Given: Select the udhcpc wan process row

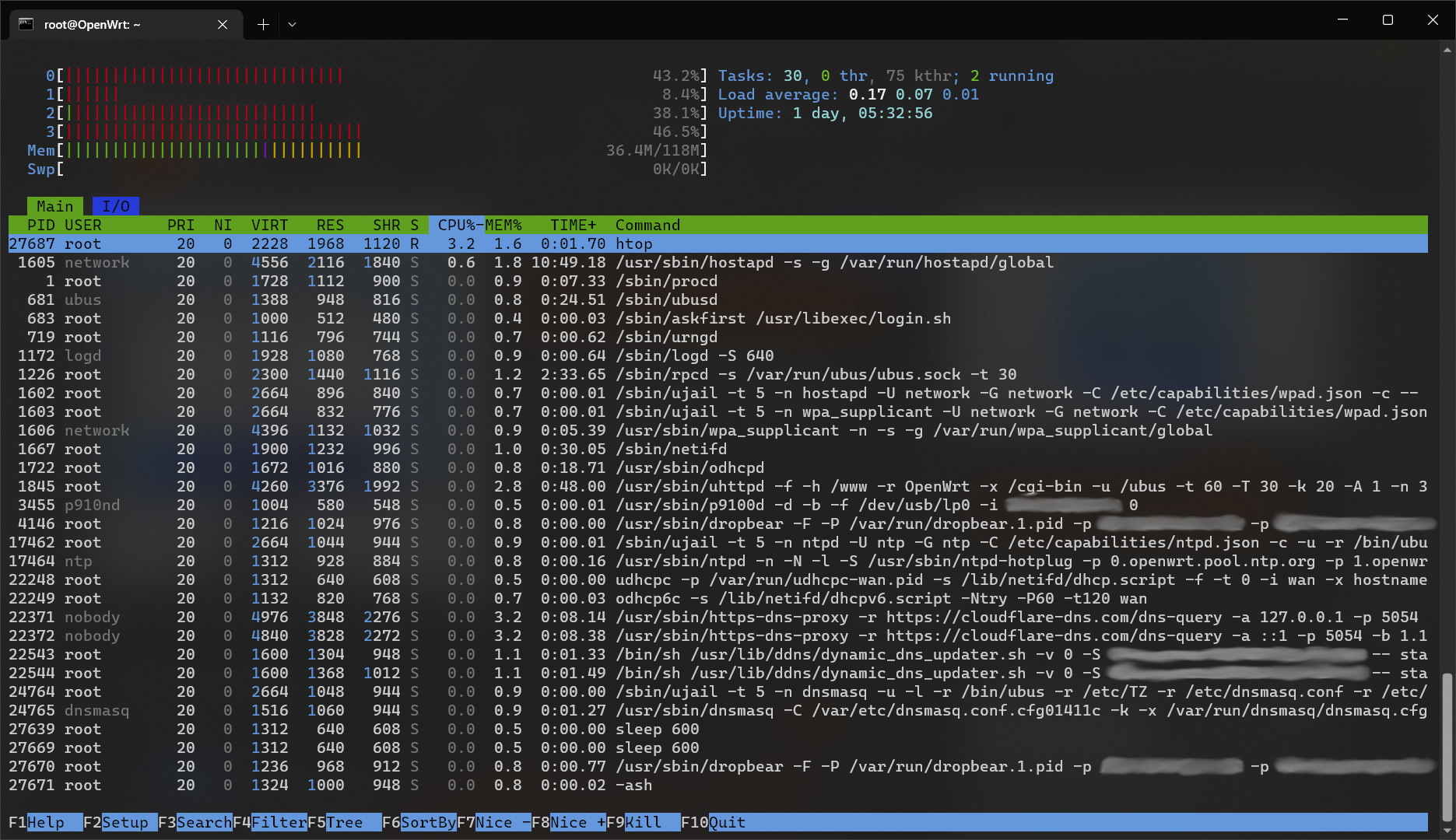Looking at the screenshot, I should pyautogui.click(x=717, y=579).
